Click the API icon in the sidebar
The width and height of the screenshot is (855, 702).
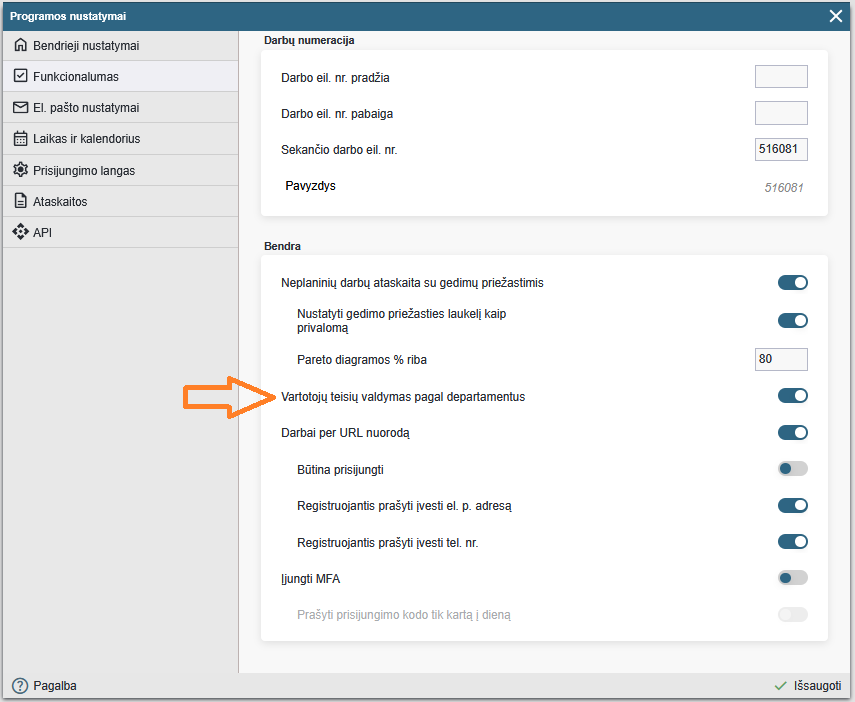[20, 232]
